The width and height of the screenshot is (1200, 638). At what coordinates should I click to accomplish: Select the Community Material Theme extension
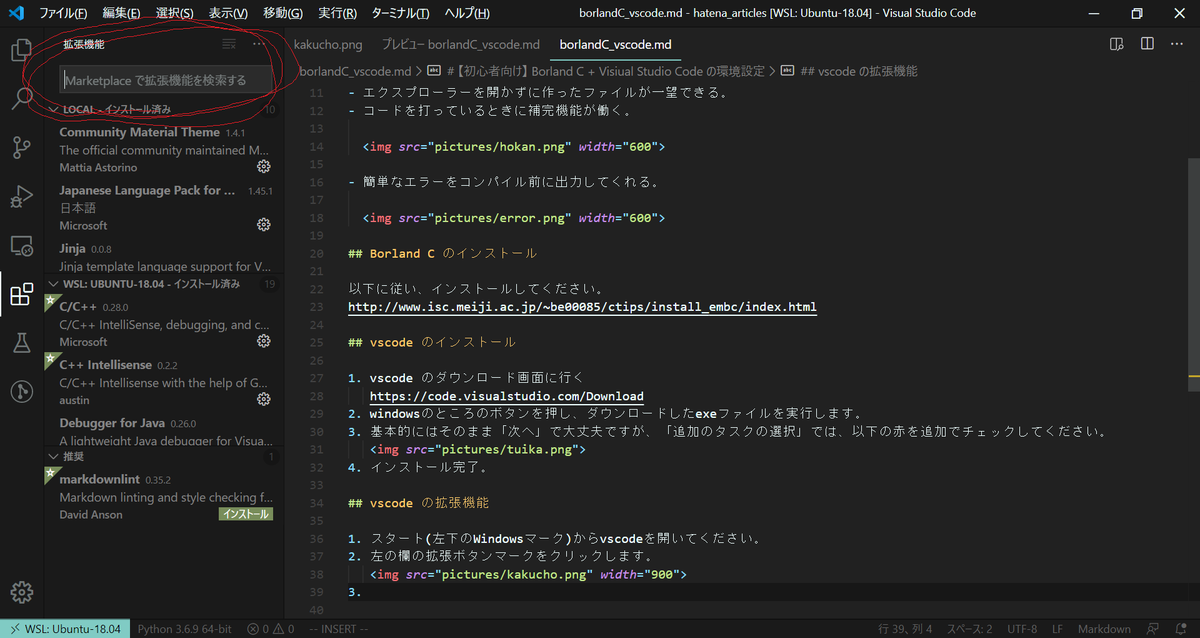pos(165,149)
